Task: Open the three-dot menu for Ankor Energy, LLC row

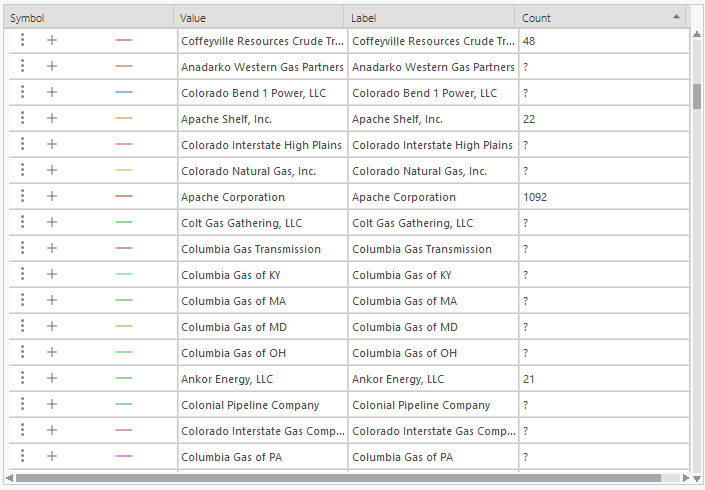Action: (22, 378)
